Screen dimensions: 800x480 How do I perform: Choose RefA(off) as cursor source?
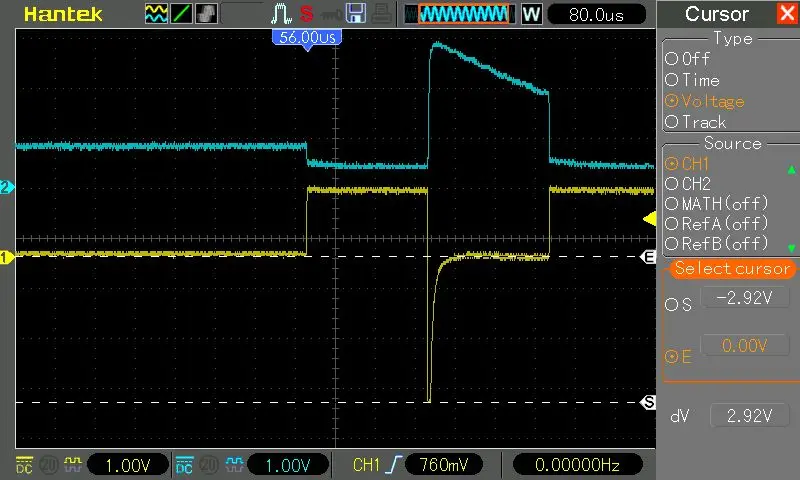tap(716, 223)
